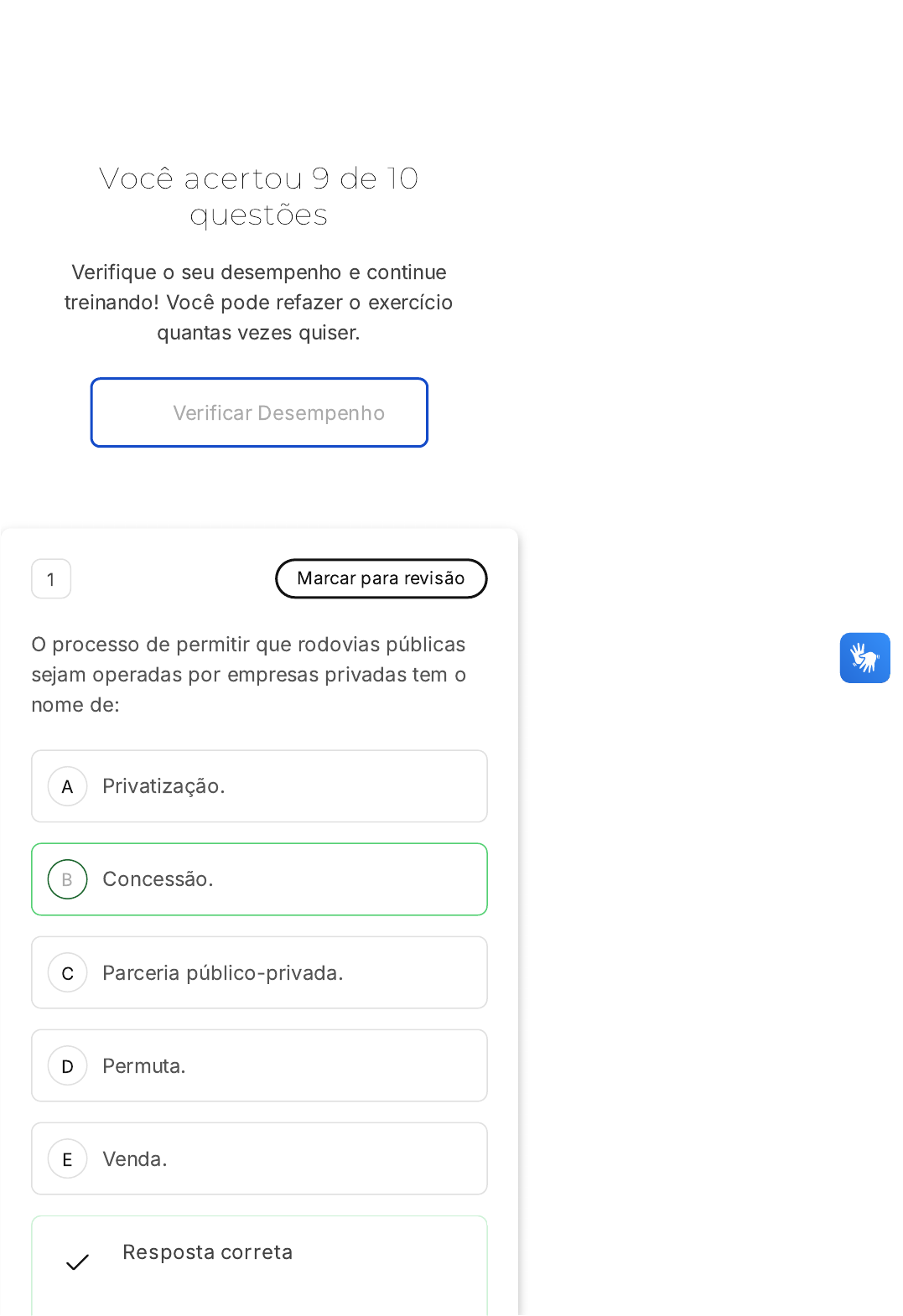
Task: Click the checkmark icon beside Resposta correta
Action: click(77, 1262)
